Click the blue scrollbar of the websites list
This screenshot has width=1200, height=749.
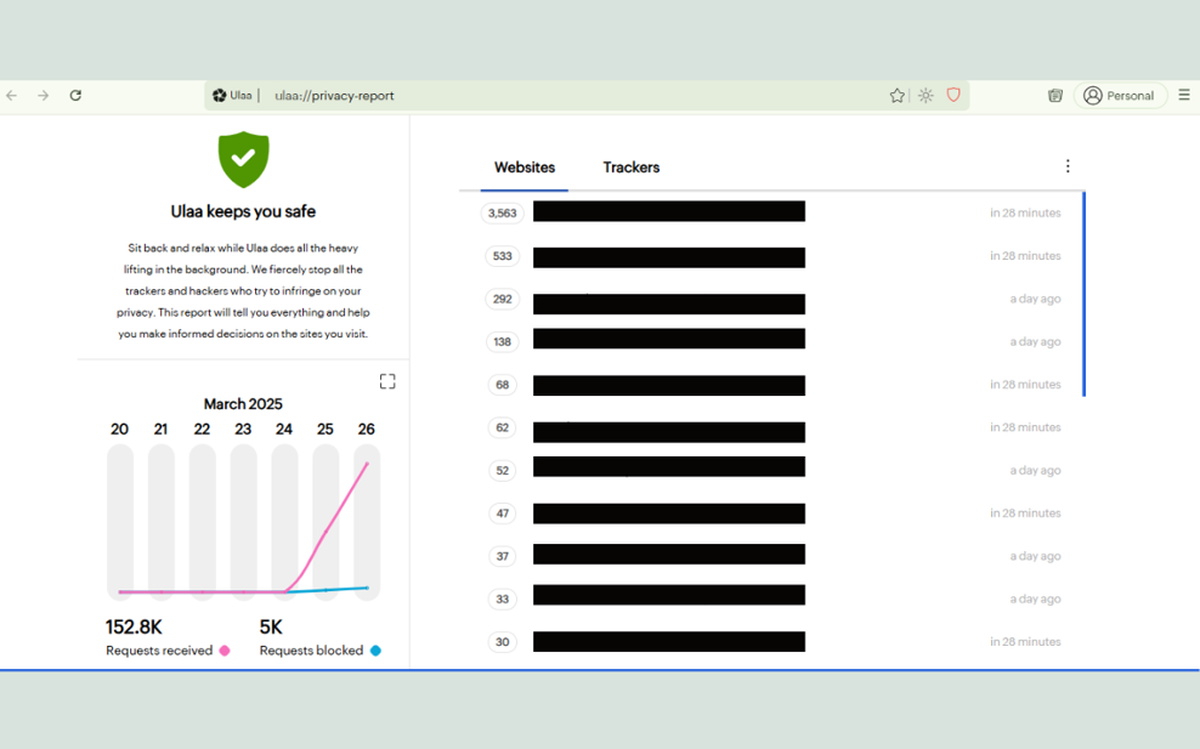click(1084, 294)
